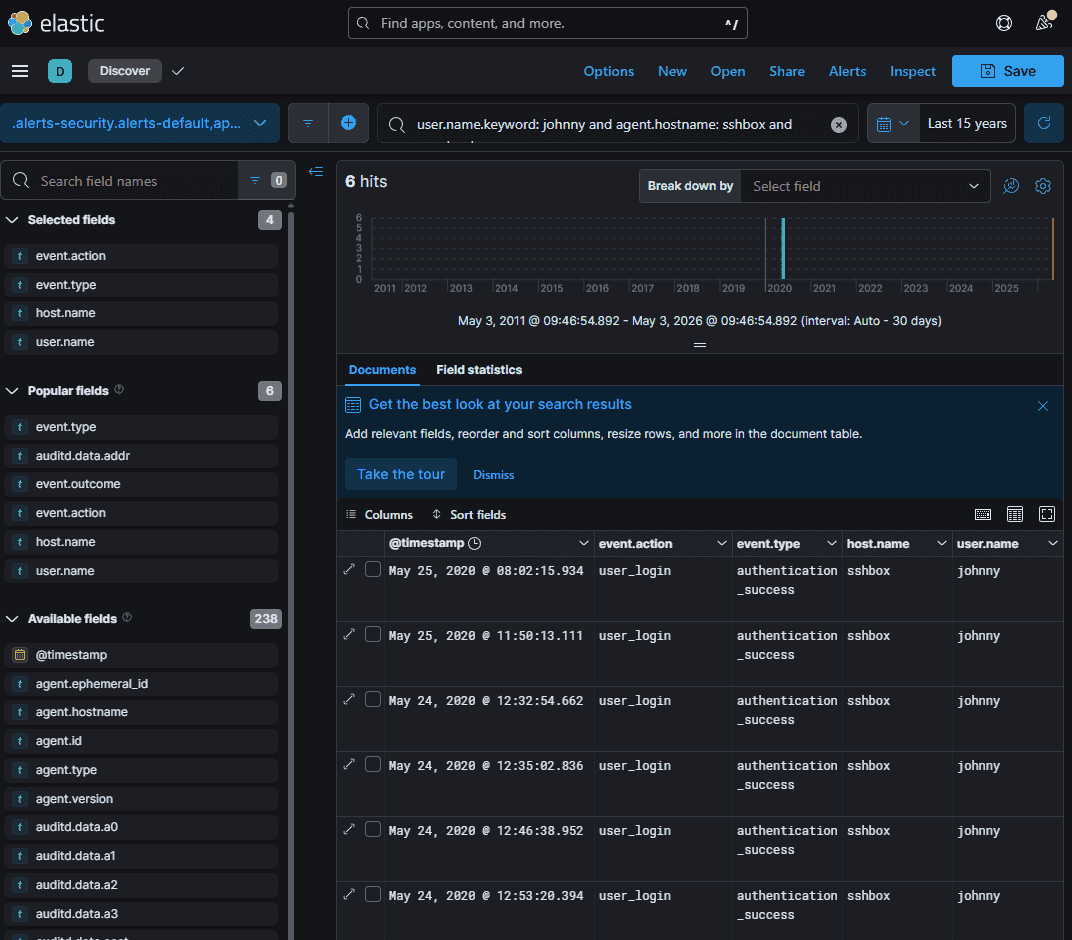Open the help menu icon
Screen dimensions: 1072x940
click(x=1003, y=23)
